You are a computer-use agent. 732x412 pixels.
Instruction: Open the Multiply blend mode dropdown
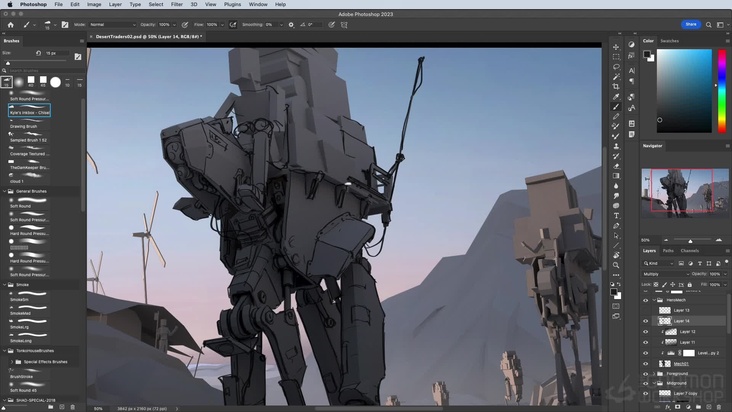pyautogui.click(x=665, y=274)
